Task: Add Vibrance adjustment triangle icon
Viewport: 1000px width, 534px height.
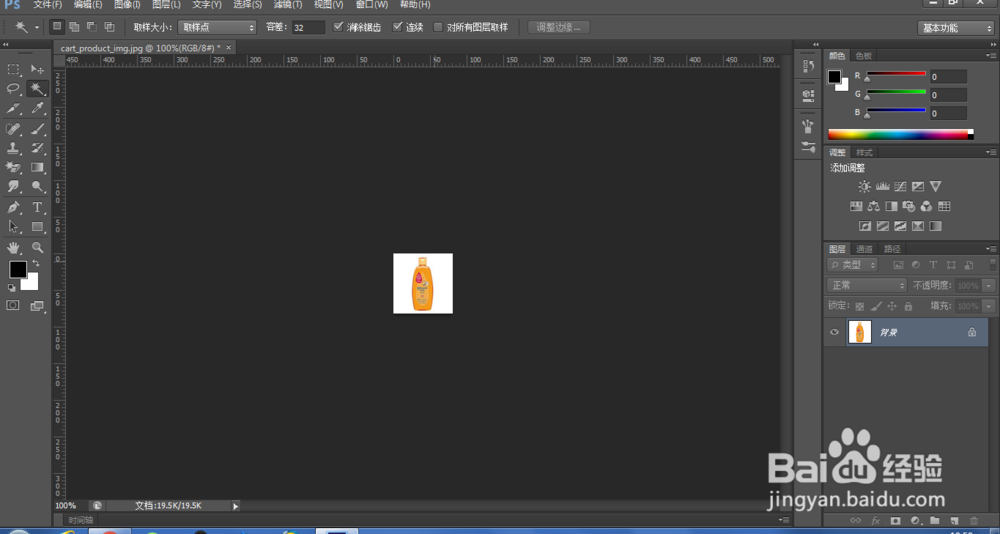Action: (x=936, y=187)
